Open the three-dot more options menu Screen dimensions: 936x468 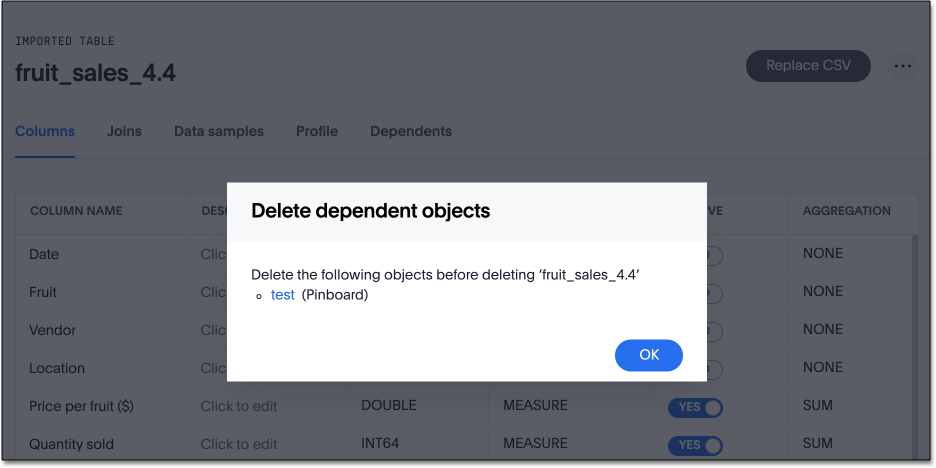903,66
